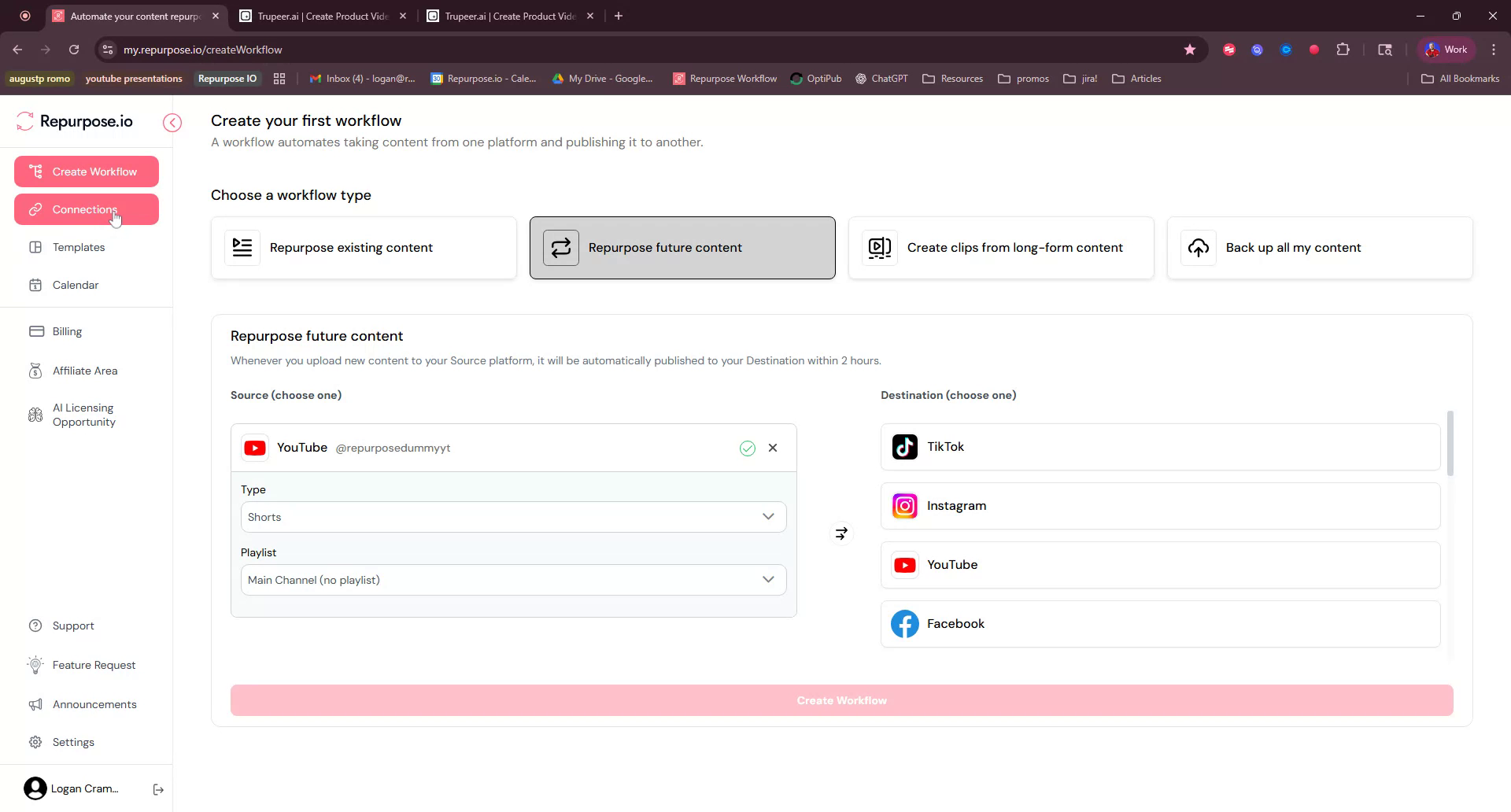
Task: Select TikTok as the destination
Action: coord(1158,446)
